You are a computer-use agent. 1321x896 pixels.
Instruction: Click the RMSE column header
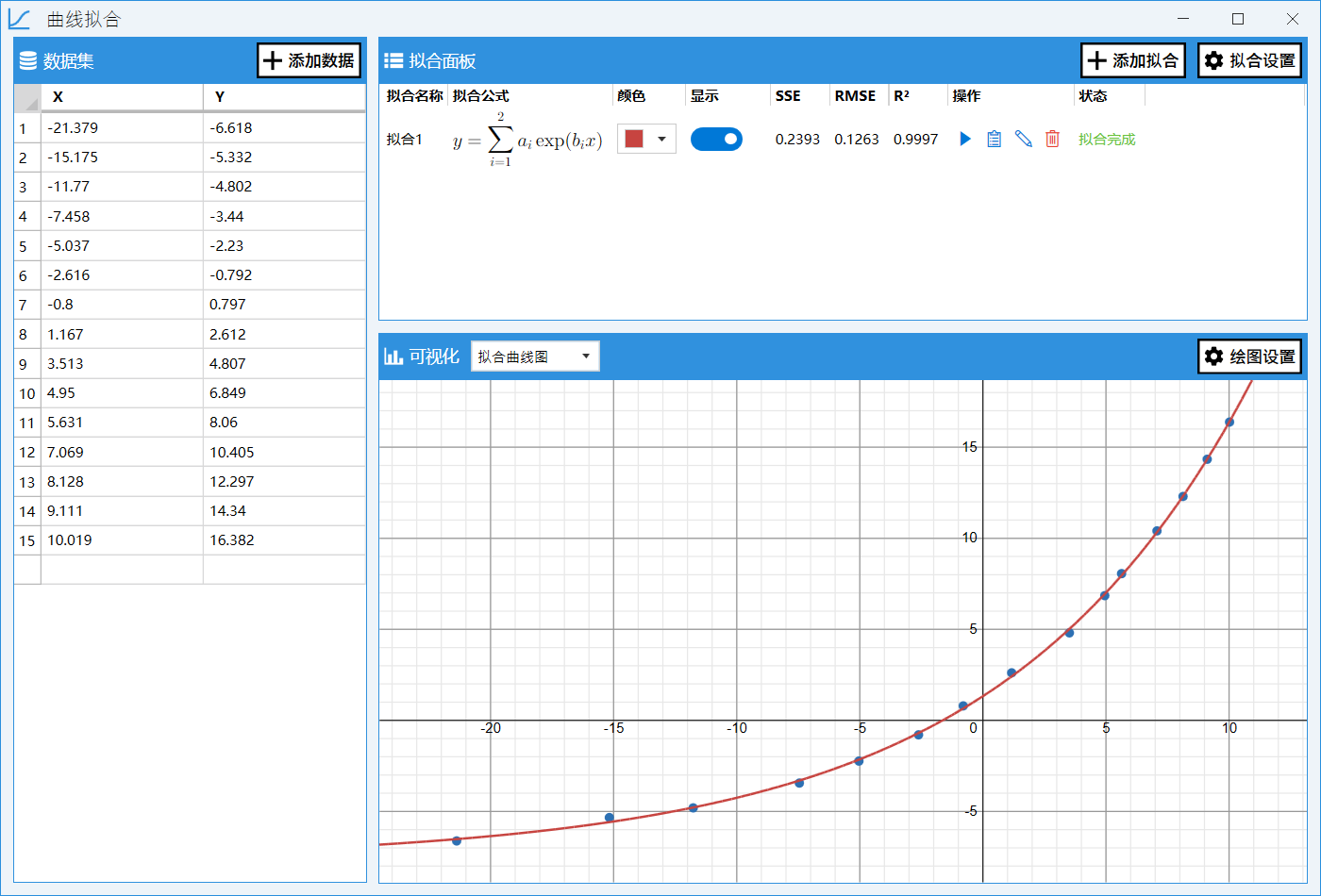click(859, 96)
